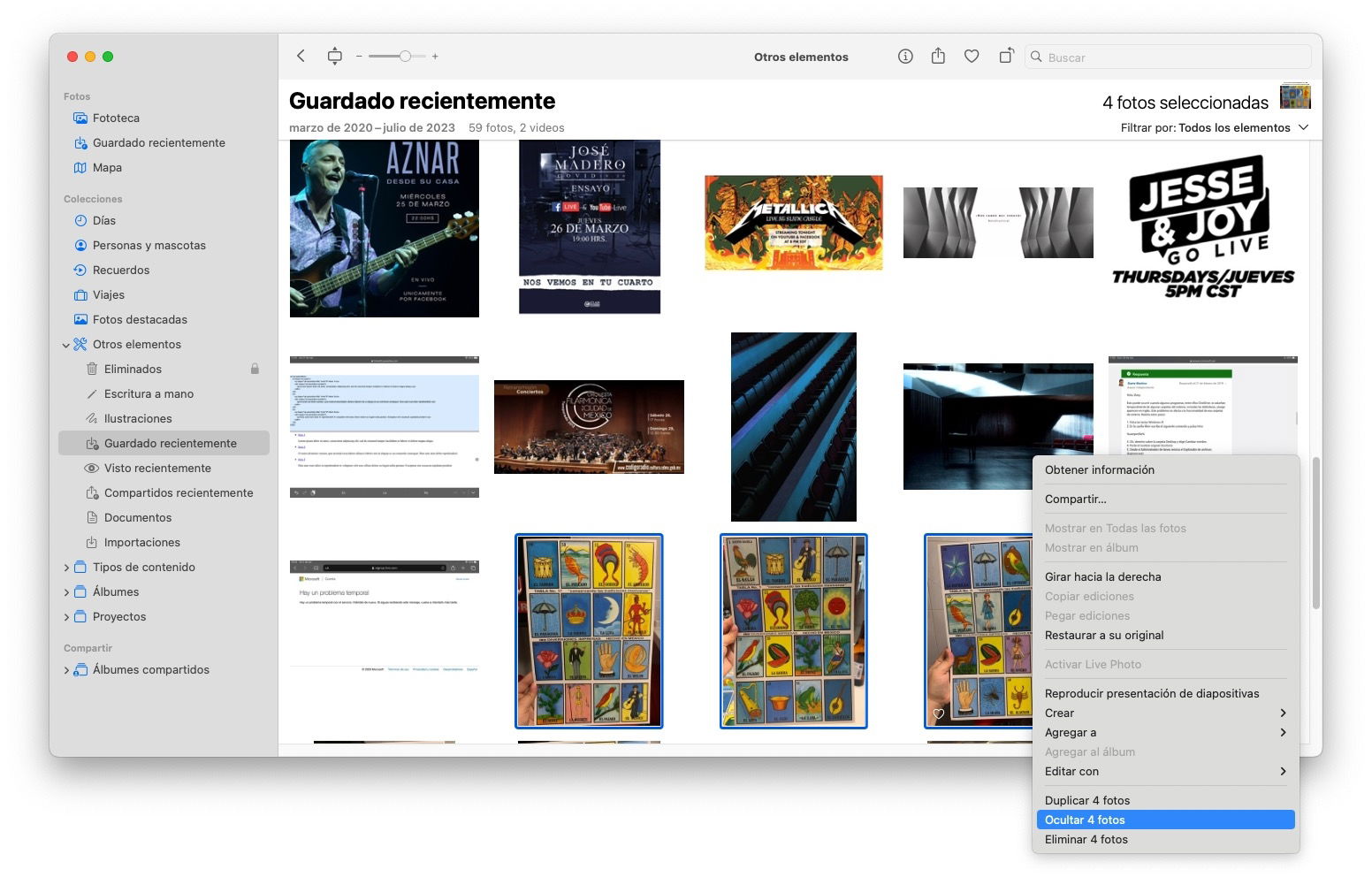Viewport: 1372px width, 877px height.
Task: Select the Aznar concert poster thumbnail
Action: [385, 228]
